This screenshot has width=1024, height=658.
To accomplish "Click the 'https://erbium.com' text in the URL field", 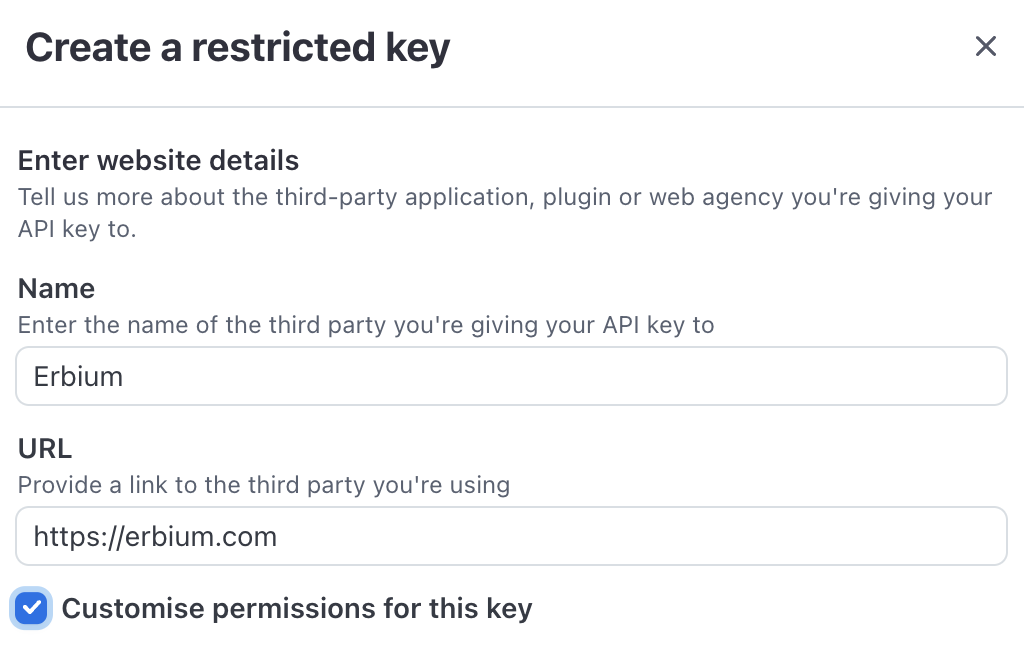I will click(x=155, y=537).
